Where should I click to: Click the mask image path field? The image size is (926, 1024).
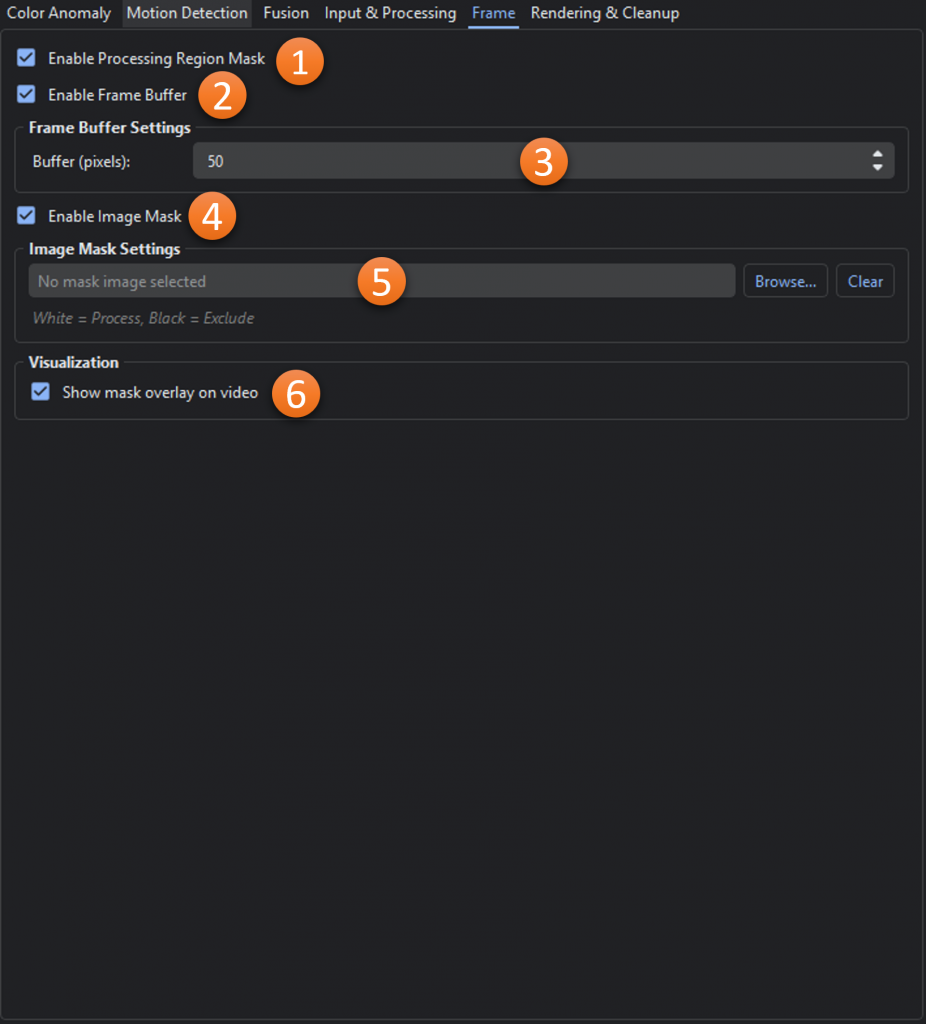tap(200, 281)
